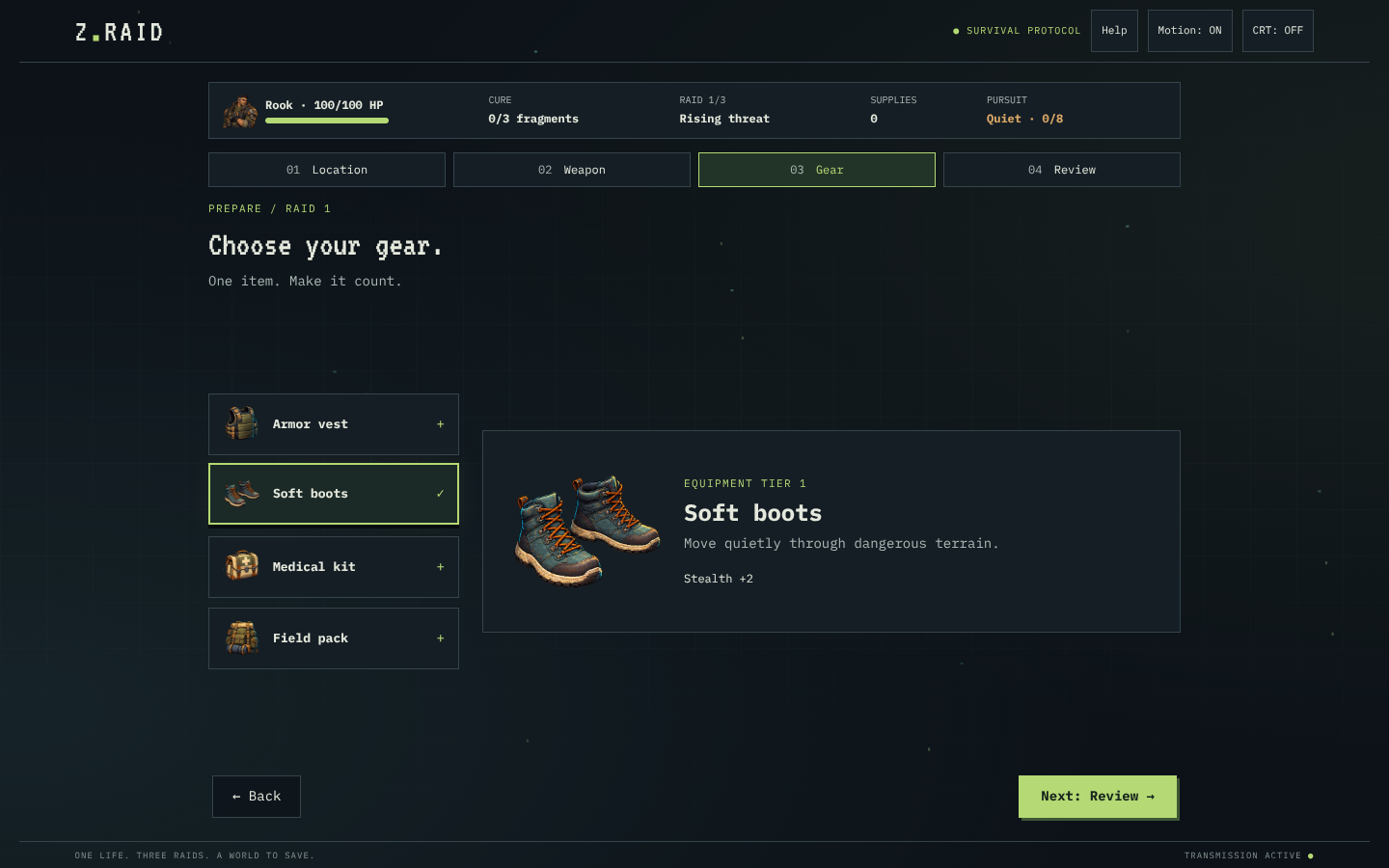Screen dimensions: 1389x868
Task: Select the 03 Gear step
Action: [x=817, y=170]
